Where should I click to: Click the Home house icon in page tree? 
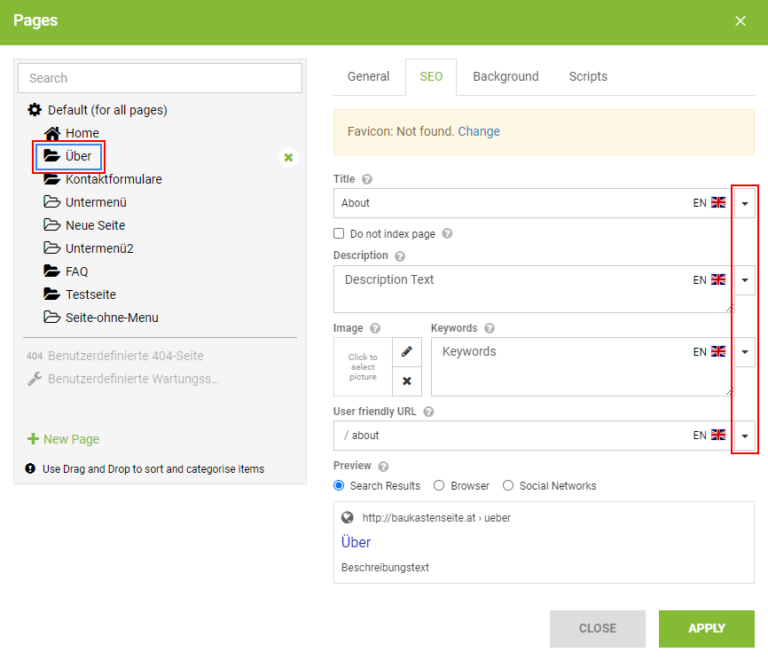click(x=52, y=133)
